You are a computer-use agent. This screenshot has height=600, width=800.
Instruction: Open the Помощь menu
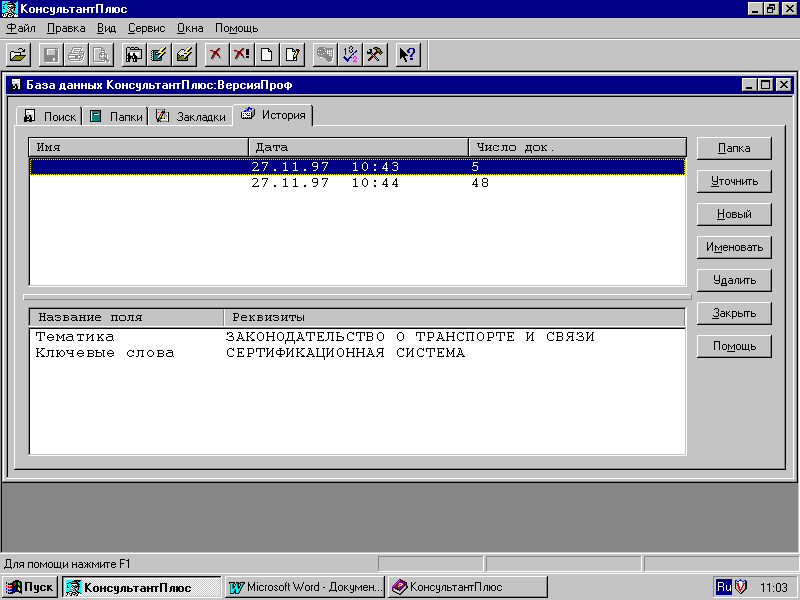point(236,28)
